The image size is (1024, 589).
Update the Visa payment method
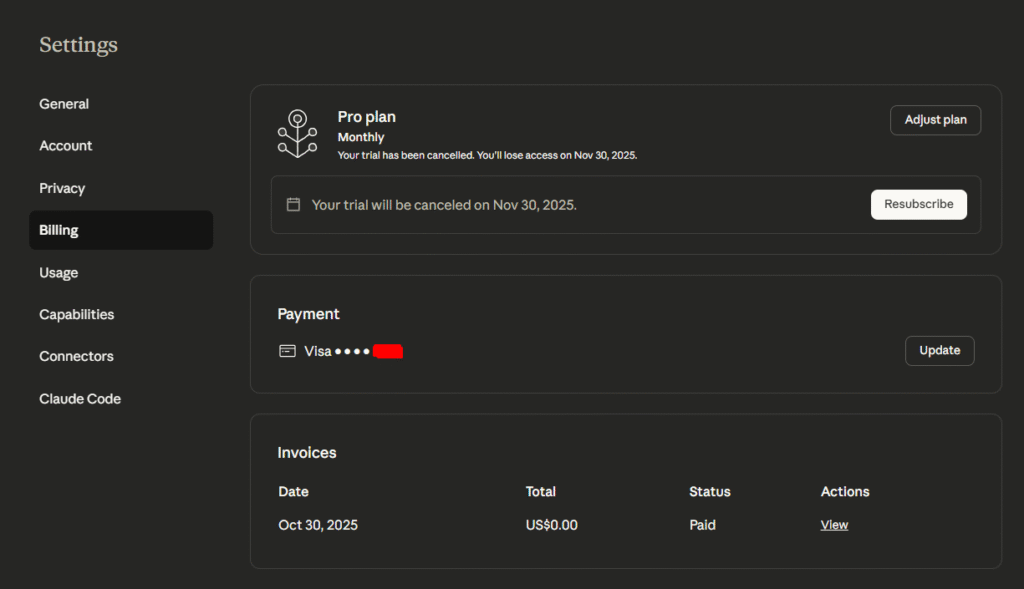pos(939,351)
